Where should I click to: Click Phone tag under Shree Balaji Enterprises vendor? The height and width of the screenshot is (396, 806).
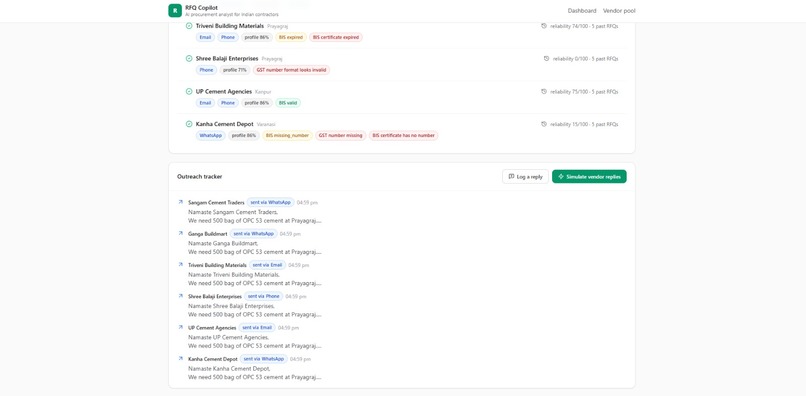coord(206,70)
